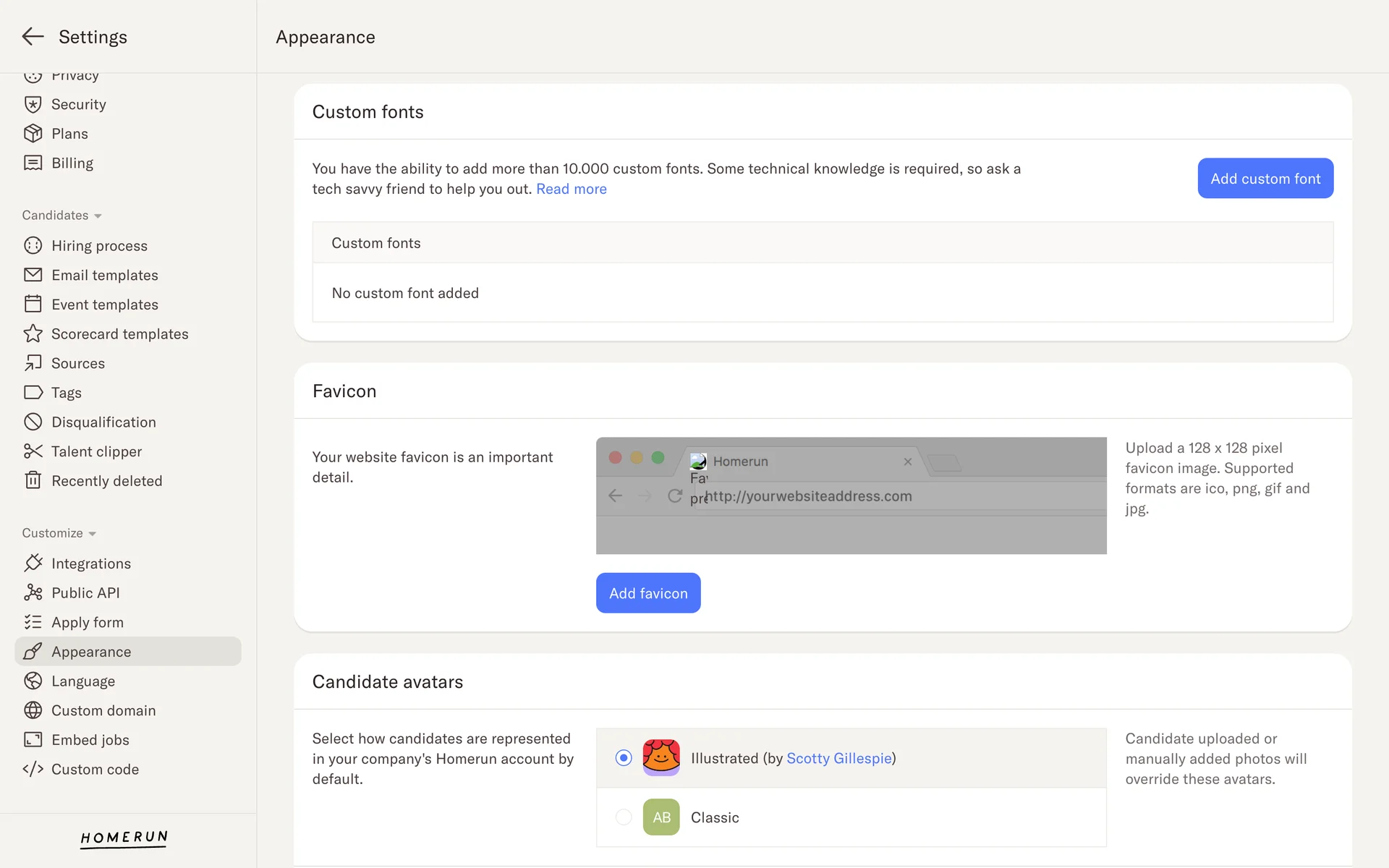
Task: Open Talent clipper scissors icon
Action: (33, 451)
